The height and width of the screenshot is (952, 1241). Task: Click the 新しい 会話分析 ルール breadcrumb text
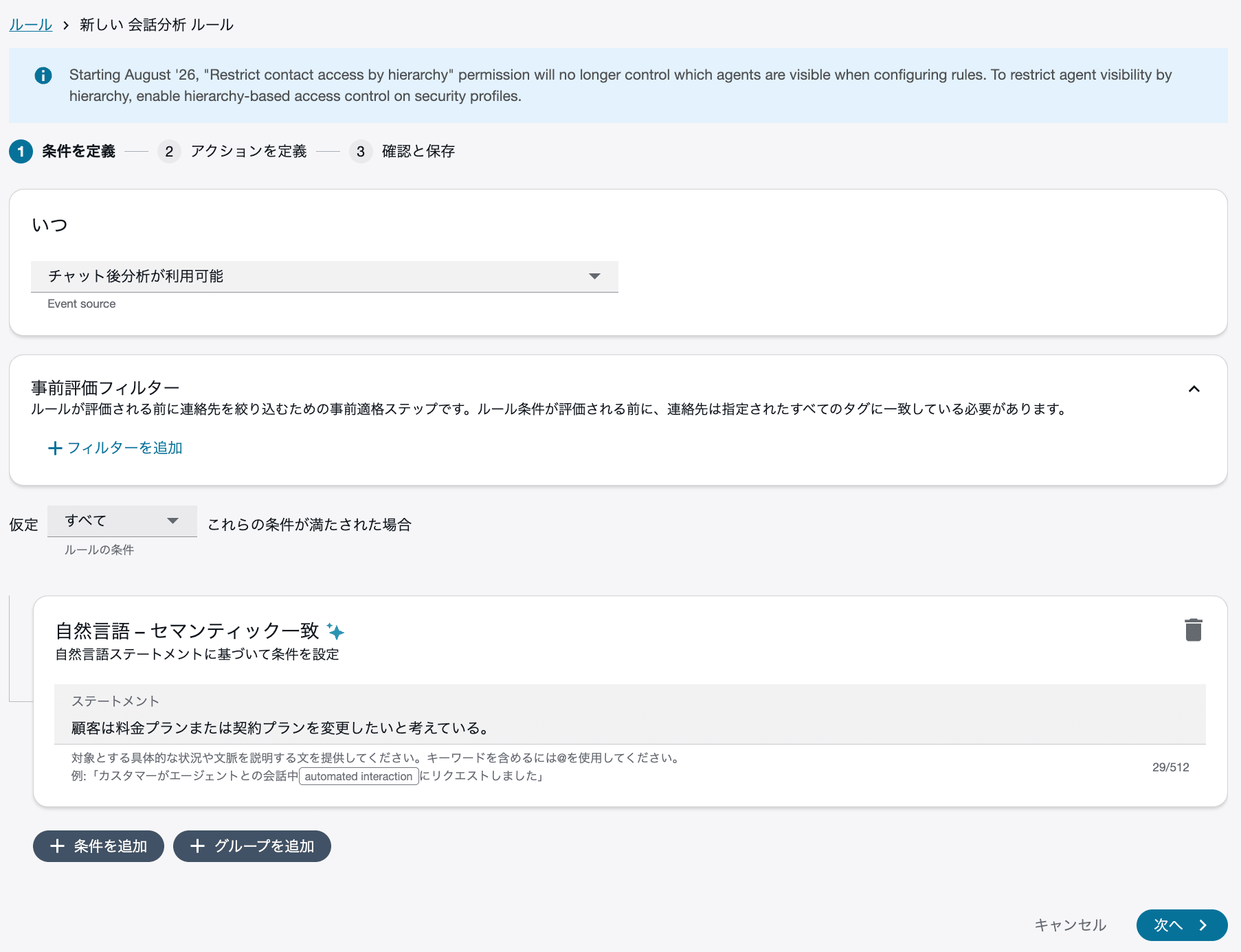tap(157, 25)
